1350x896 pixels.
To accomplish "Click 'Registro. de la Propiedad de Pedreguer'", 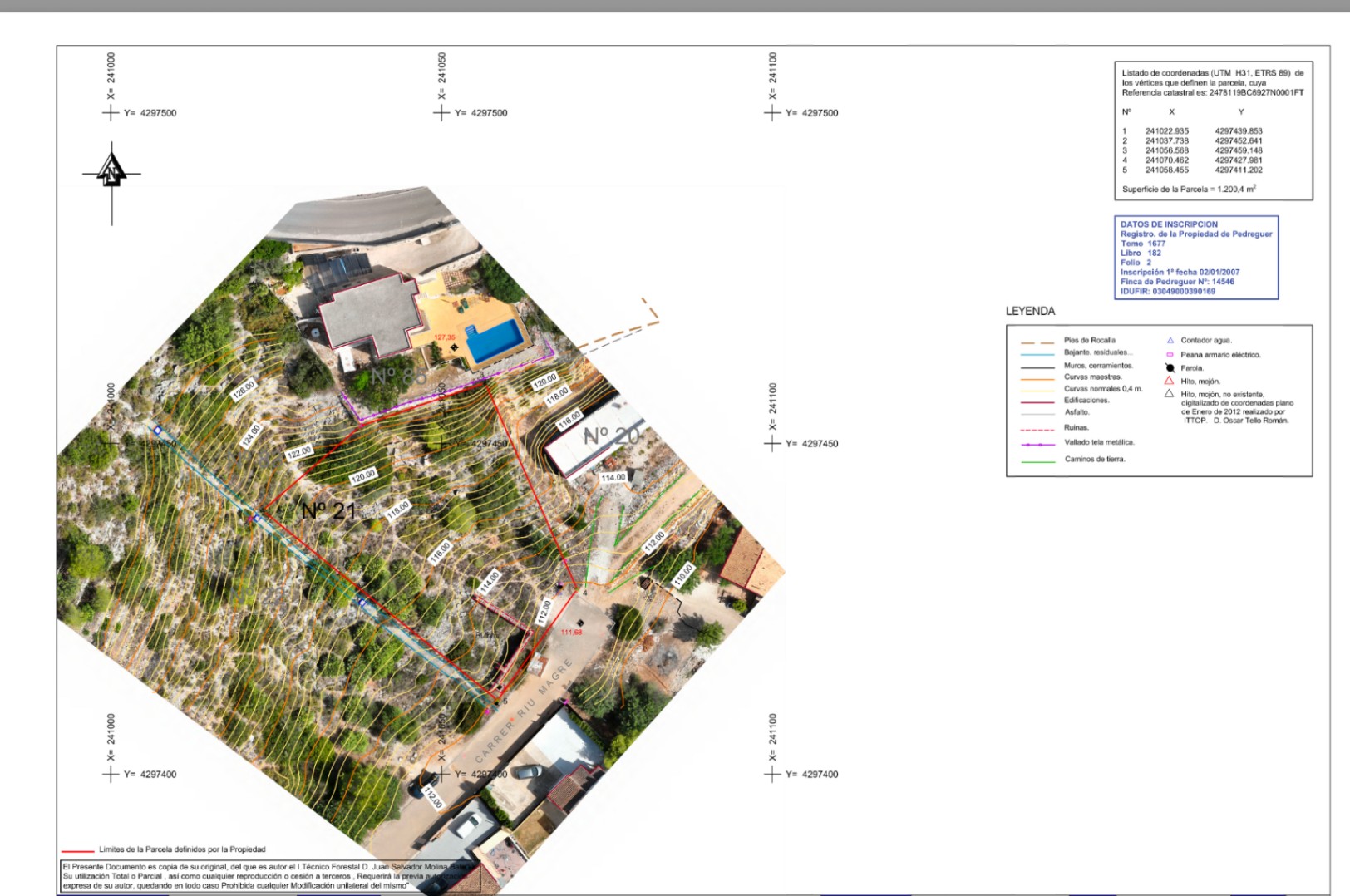I will (x=1196, y=234).
